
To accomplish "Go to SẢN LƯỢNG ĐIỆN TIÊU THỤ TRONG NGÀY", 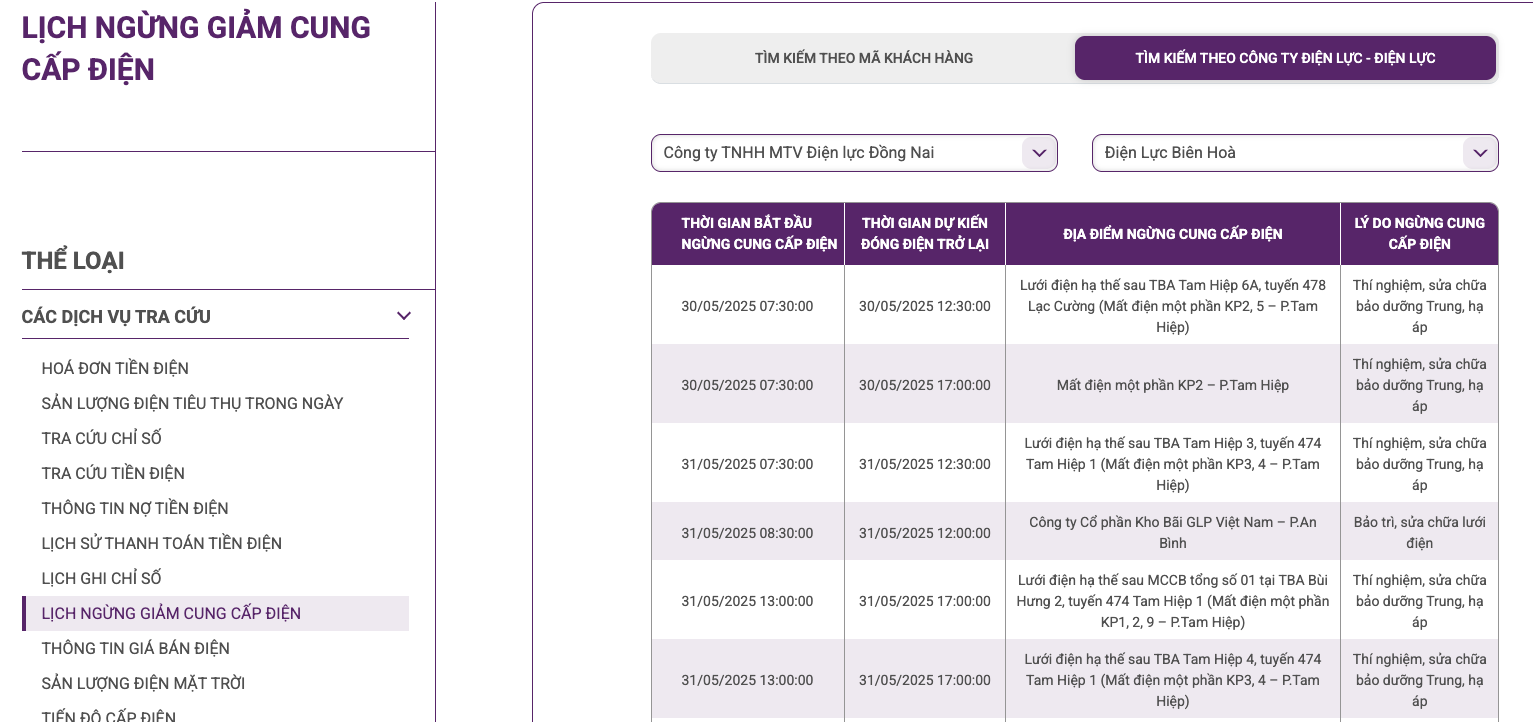I will click(192, 403).
